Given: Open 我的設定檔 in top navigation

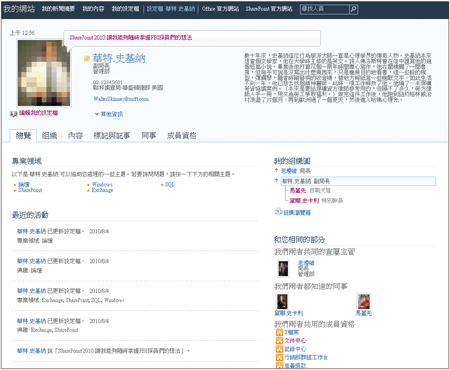Looking at the screenshot, I should tap(125, 9).
